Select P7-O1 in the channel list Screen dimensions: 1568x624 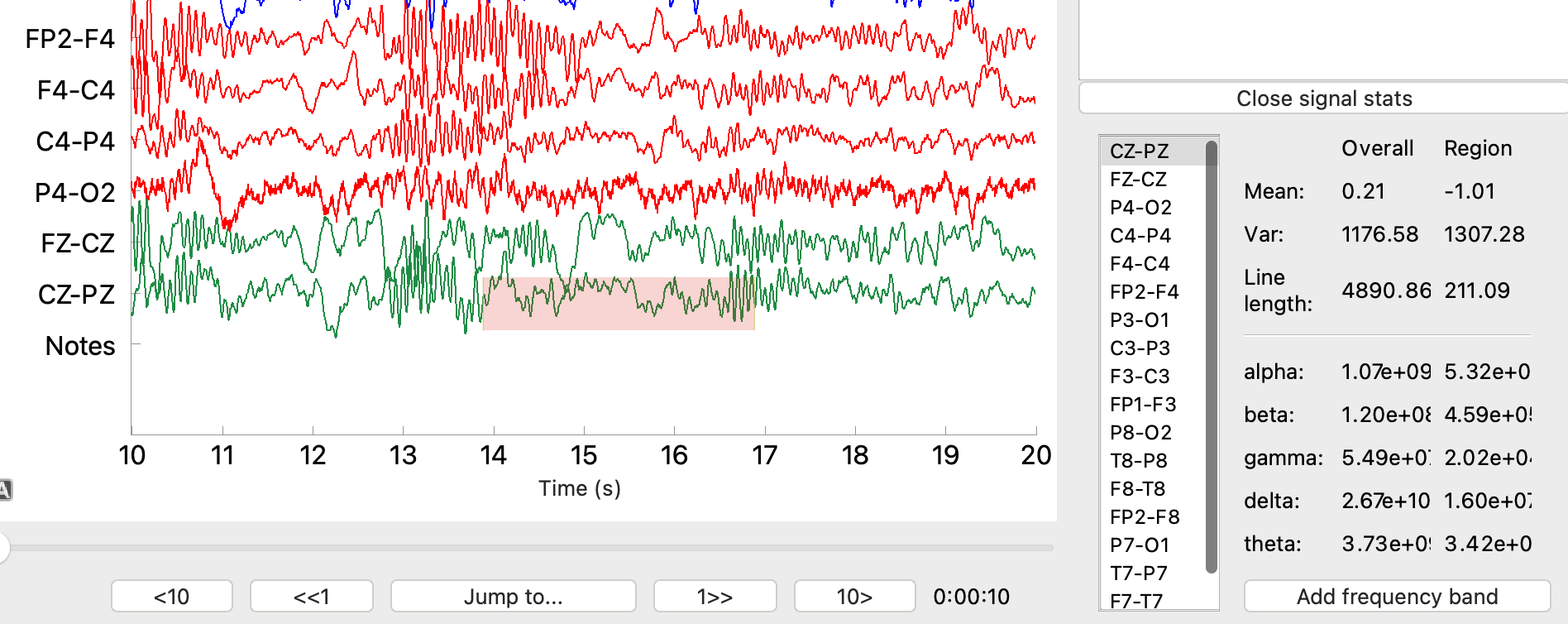[1139, 545]
